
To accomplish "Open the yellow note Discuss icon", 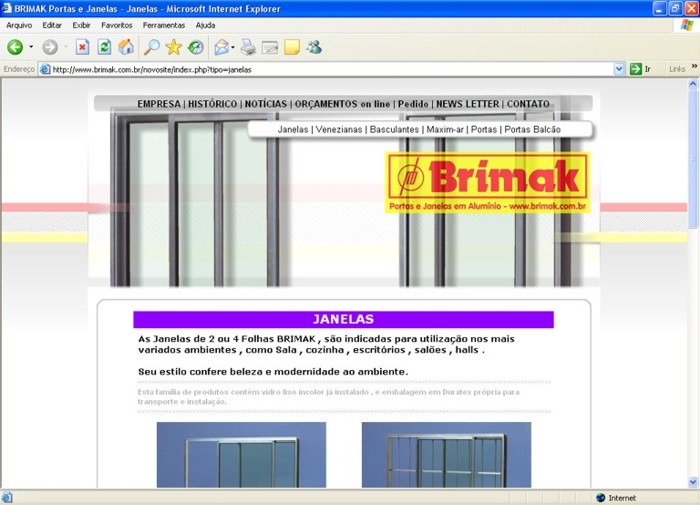I will [x=292, y=47].
